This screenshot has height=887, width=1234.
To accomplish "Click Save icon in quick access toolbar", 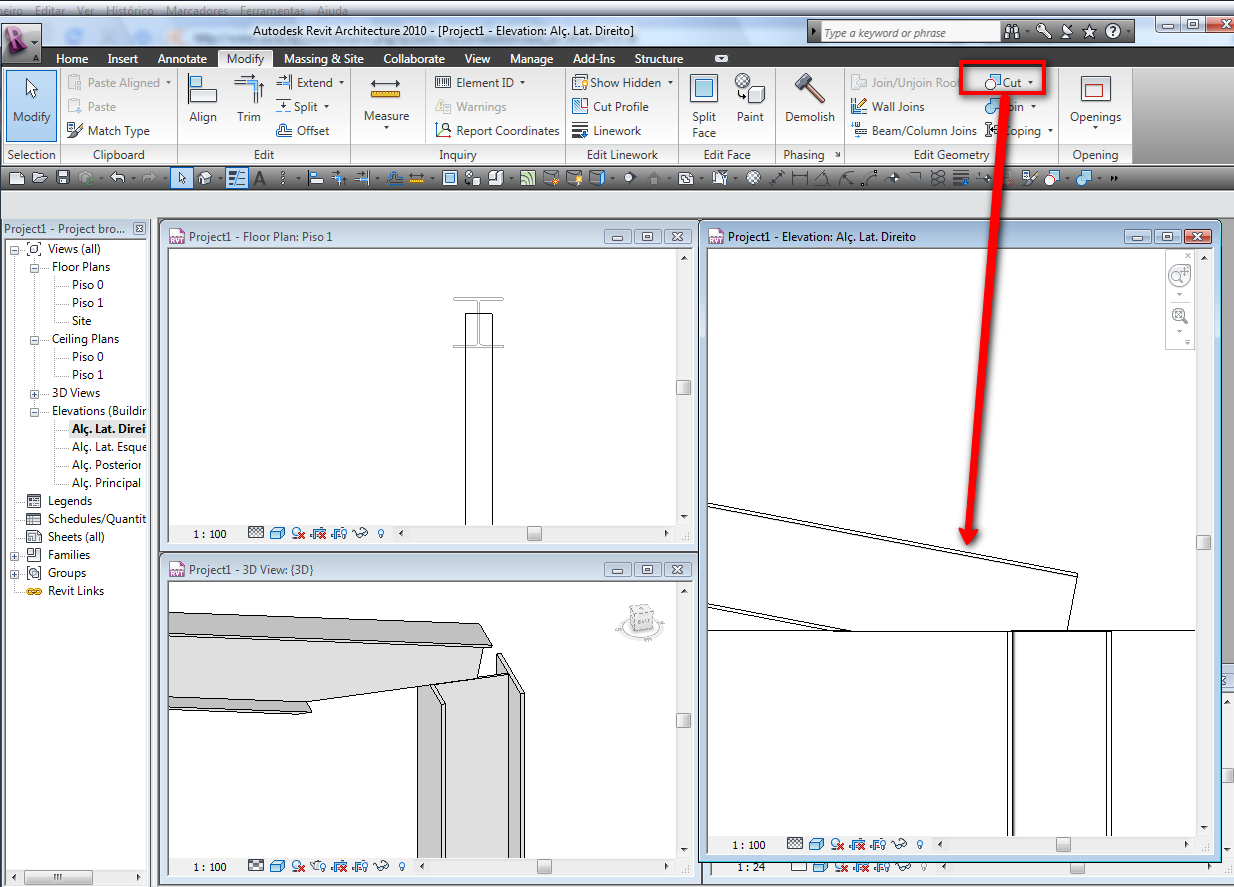I will [x=62, y=179].
